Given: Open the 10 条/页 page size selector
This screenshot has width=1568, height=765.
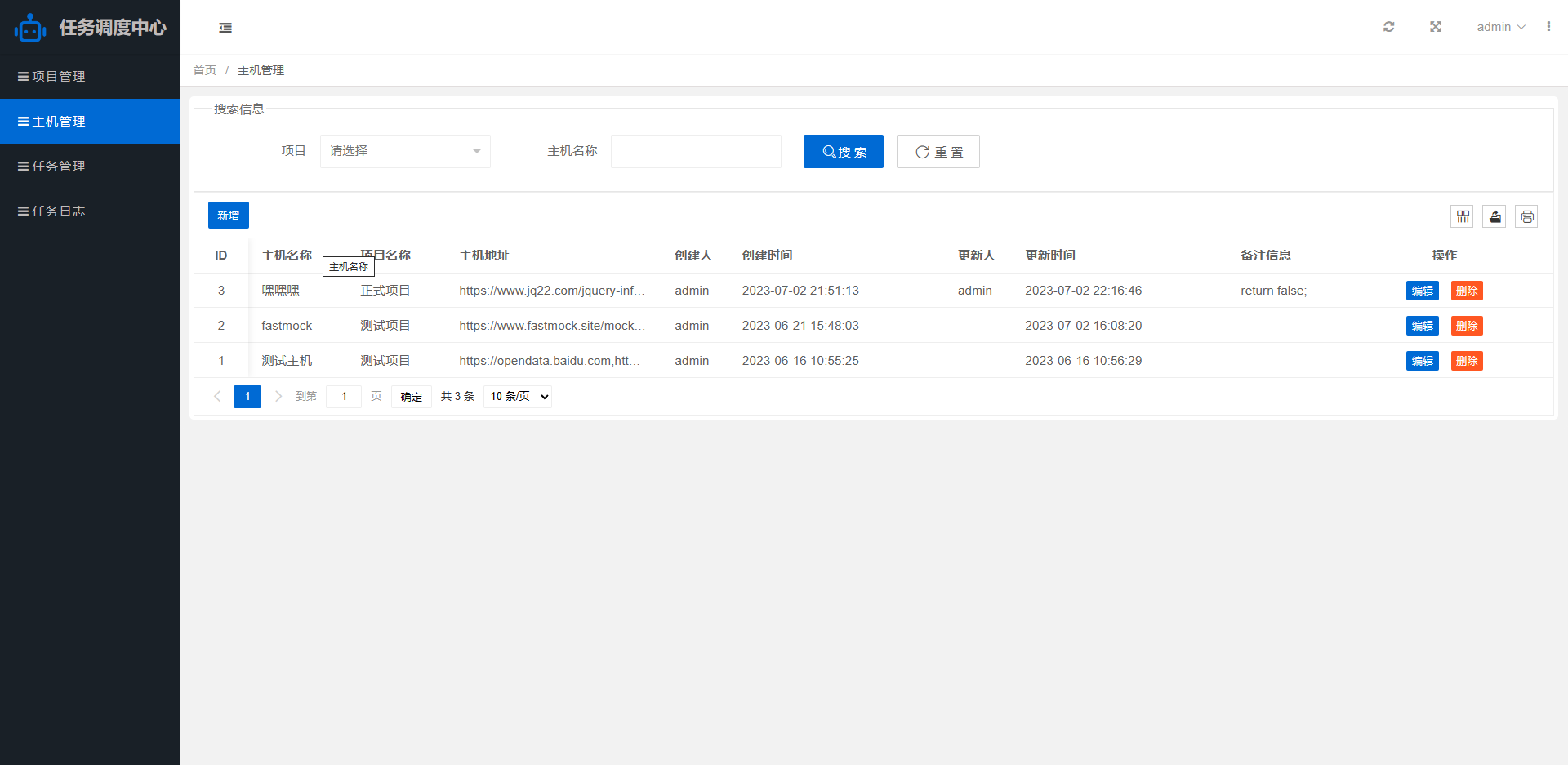Looking at the screenshot, I should (x=518, y=396).
